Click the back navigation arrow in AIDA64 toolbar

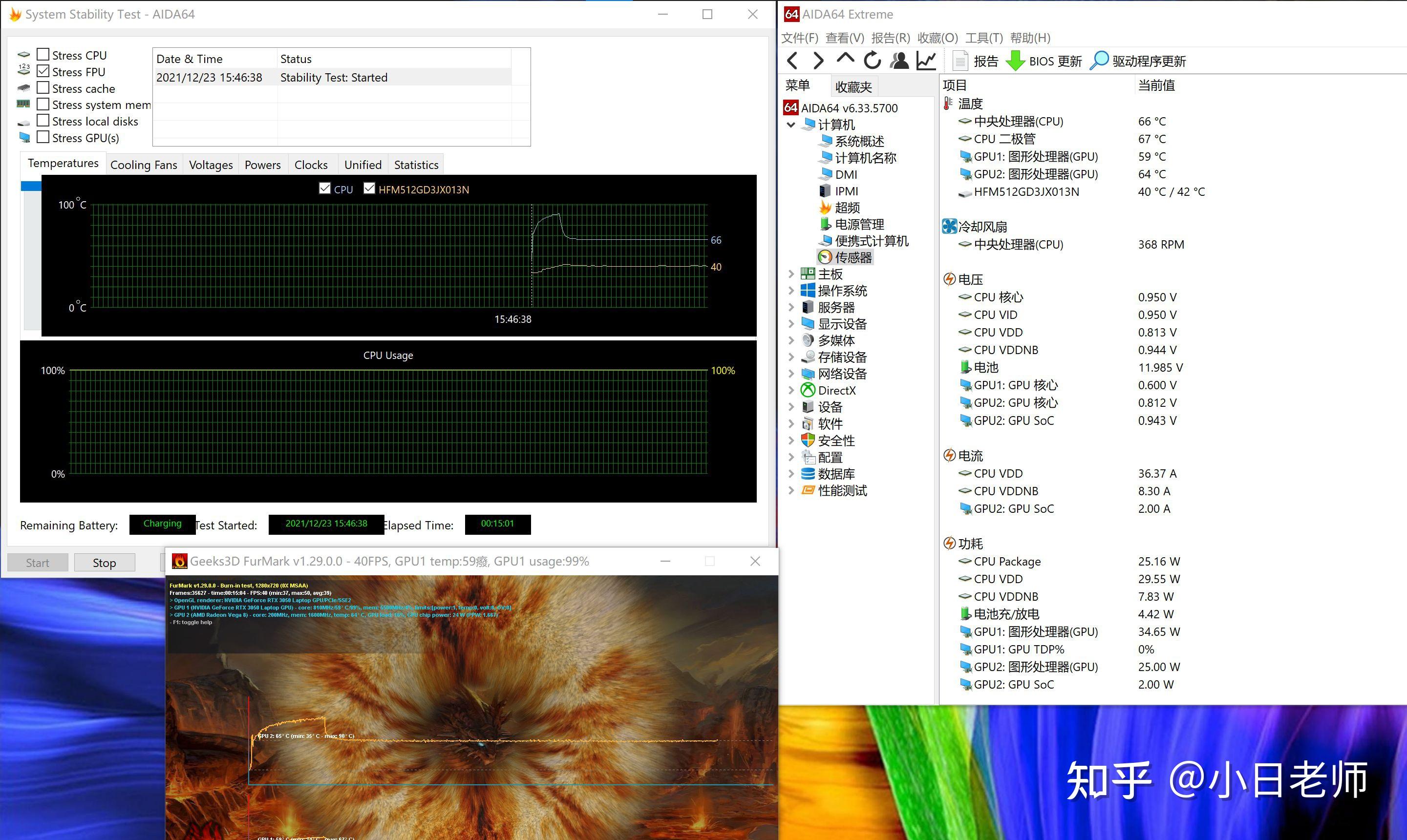(x=793, y=61)
